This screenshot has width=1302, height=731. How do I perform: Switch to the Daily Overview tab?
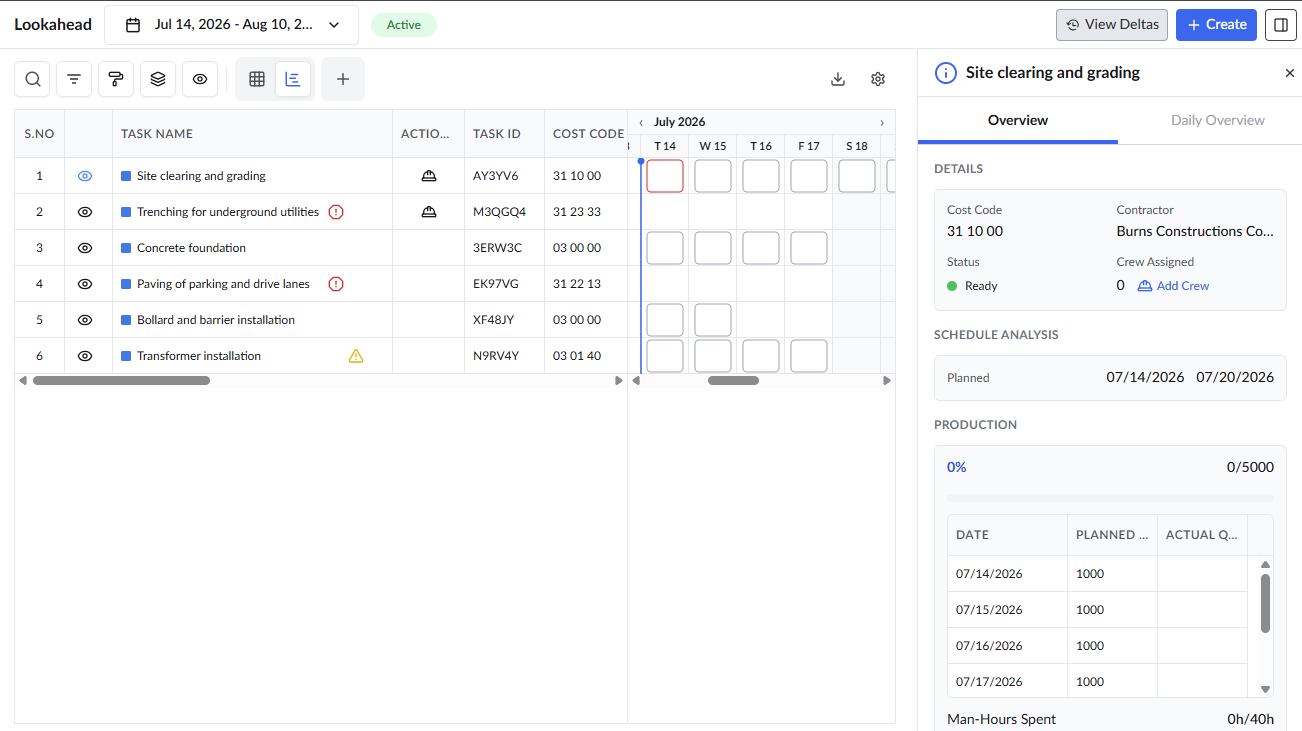point(1218,120)
